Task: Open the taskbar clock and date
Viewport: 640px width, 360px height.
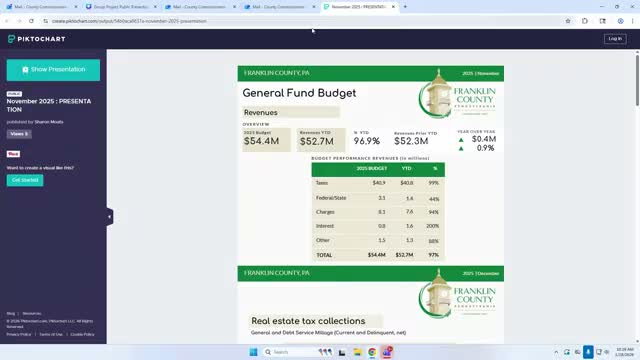Action: (625, 352)
